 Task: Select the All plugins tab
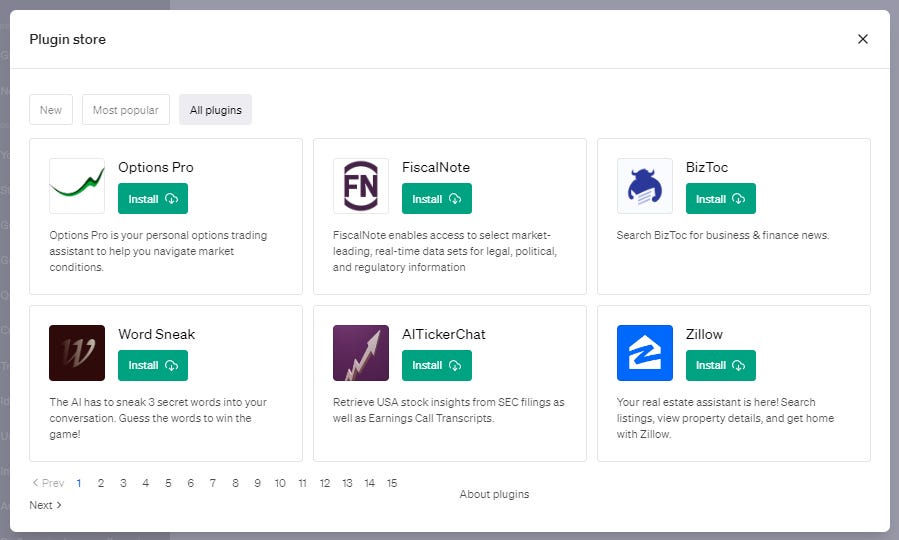coord(216,109)
